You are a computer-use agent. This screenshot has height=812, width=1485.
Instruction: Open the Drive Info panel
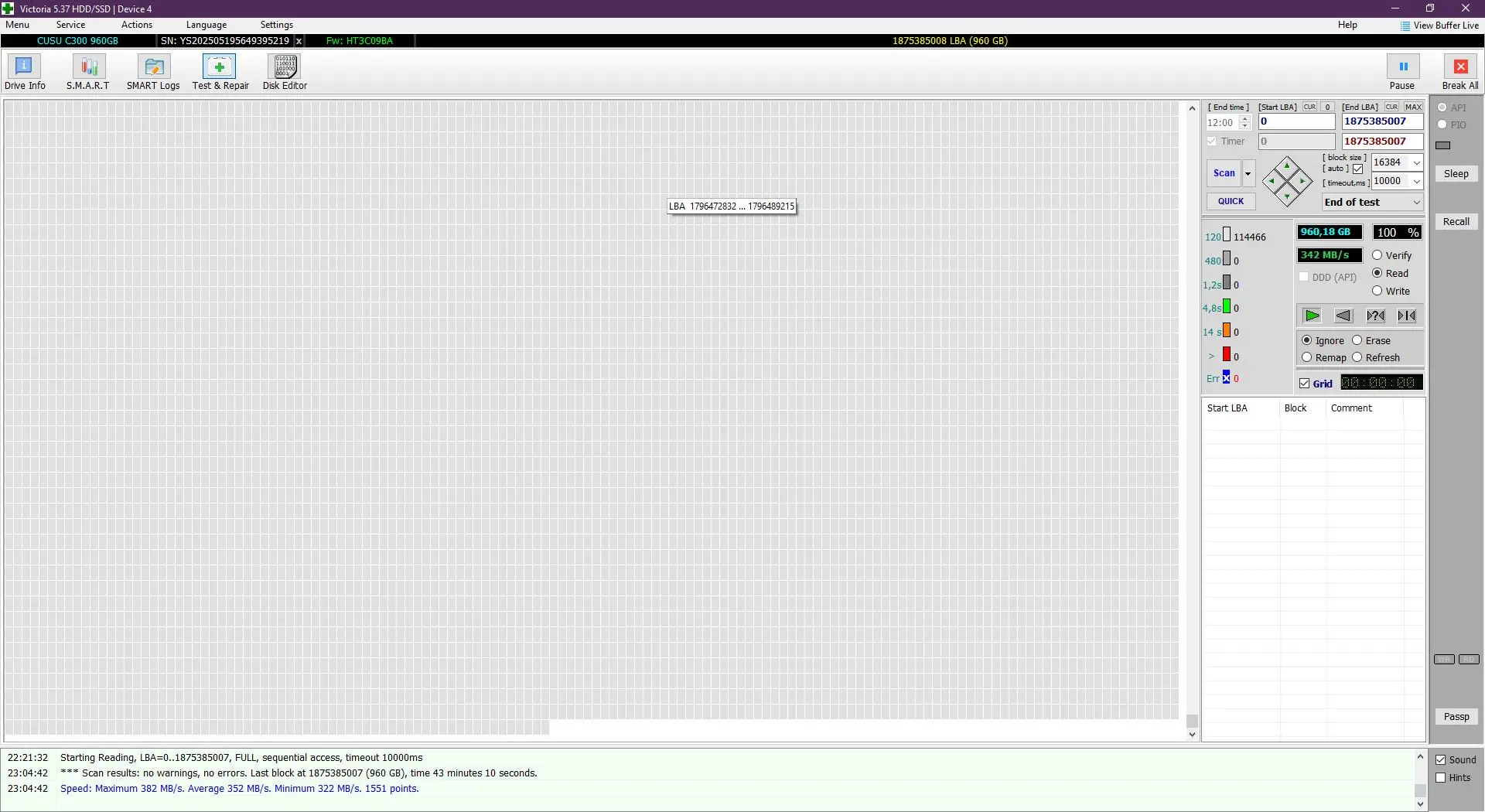click(x=25, y=73)
